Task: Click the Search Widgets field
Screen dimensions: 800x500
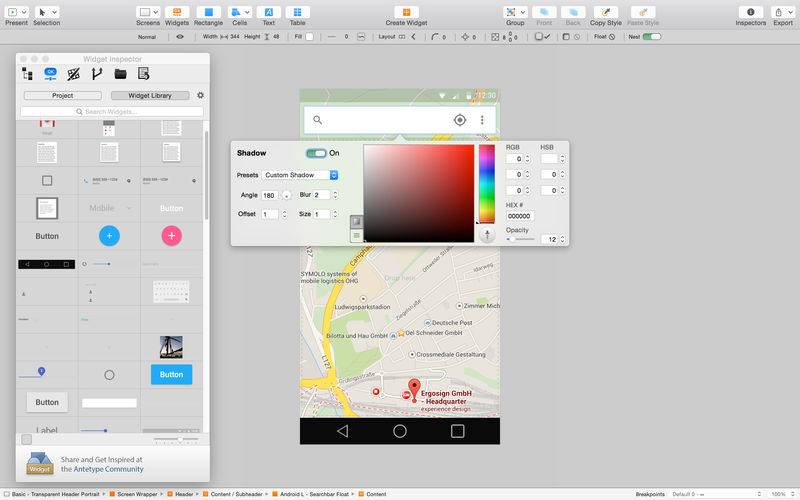Action: [111, 111]
